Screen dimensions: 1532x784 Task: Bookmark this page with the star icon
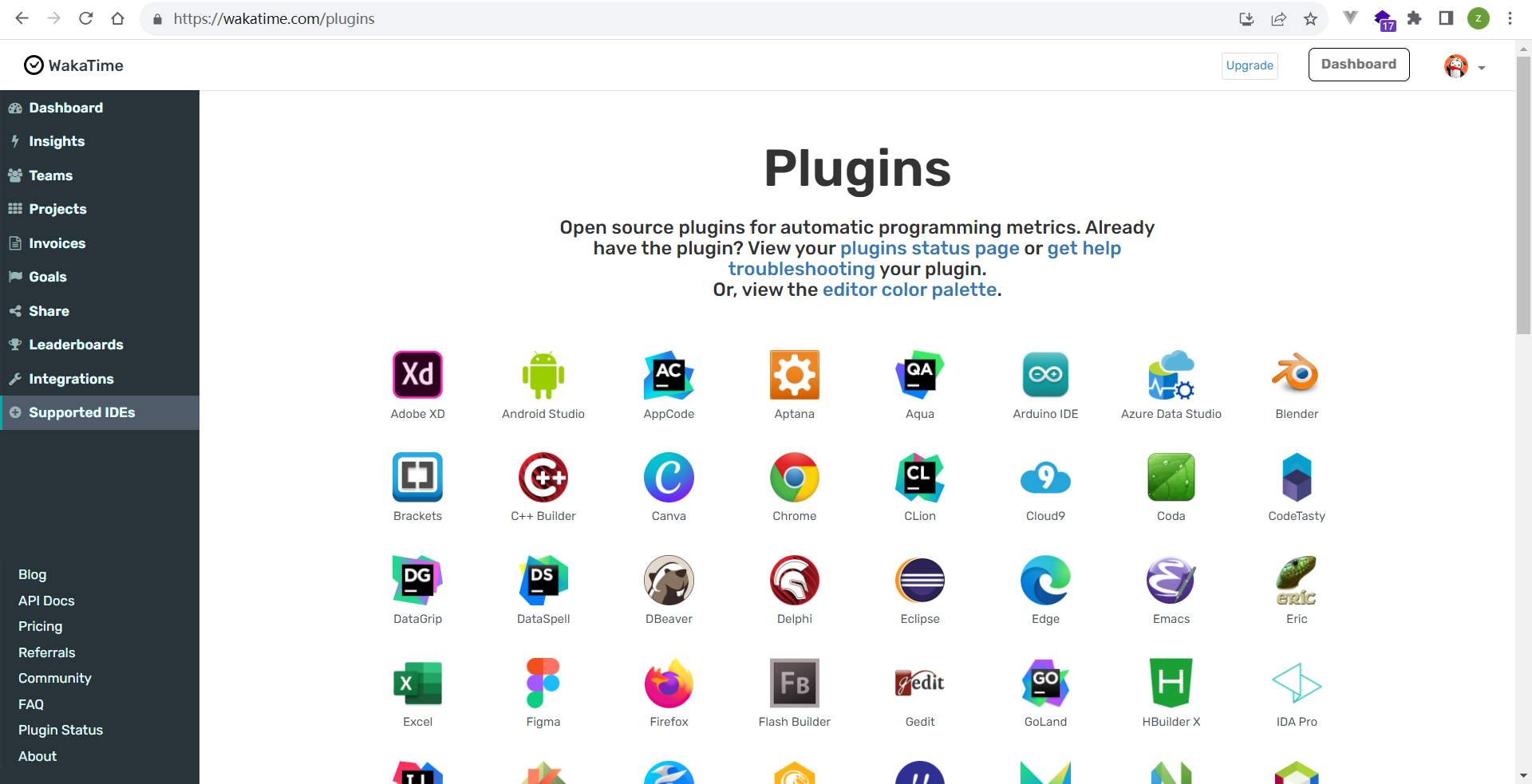coord(1310,18)
